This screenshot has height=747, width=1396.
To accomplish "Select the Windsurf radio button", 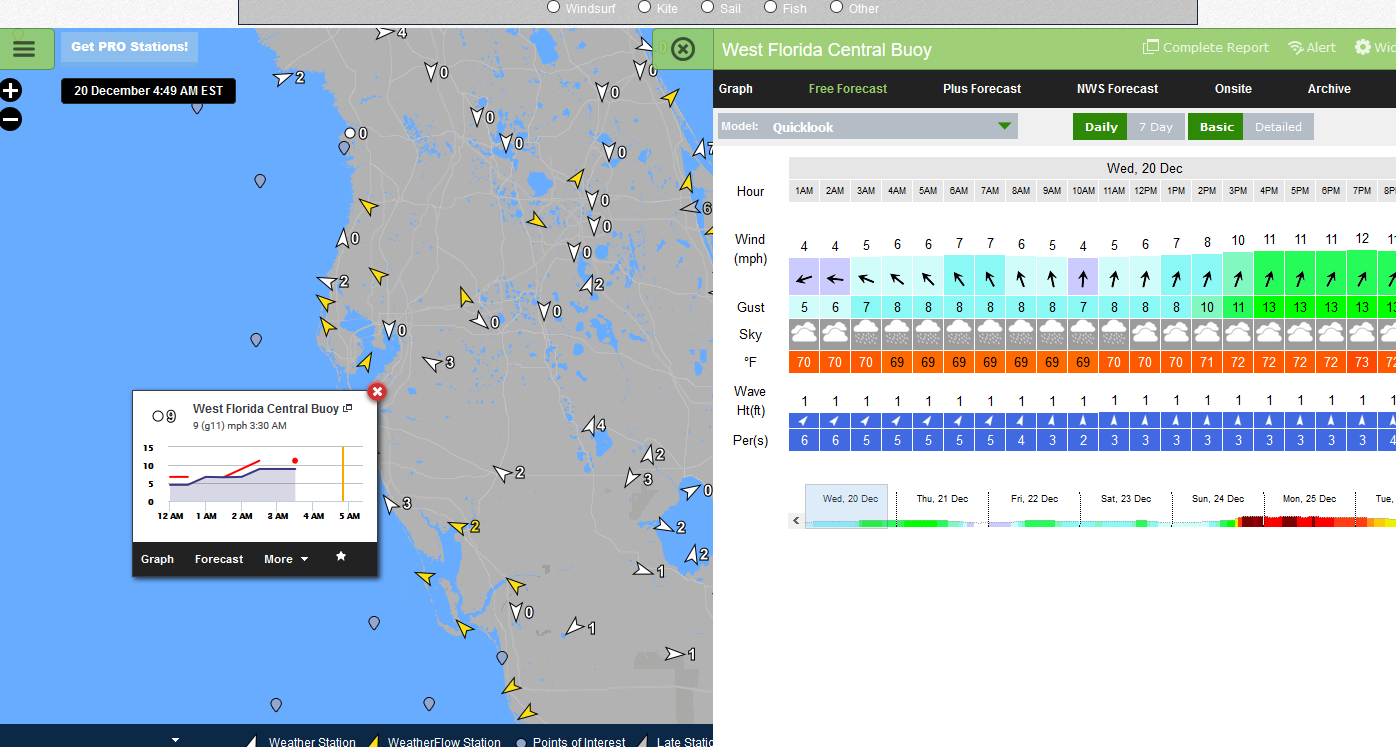I will [x=553, y=7].
